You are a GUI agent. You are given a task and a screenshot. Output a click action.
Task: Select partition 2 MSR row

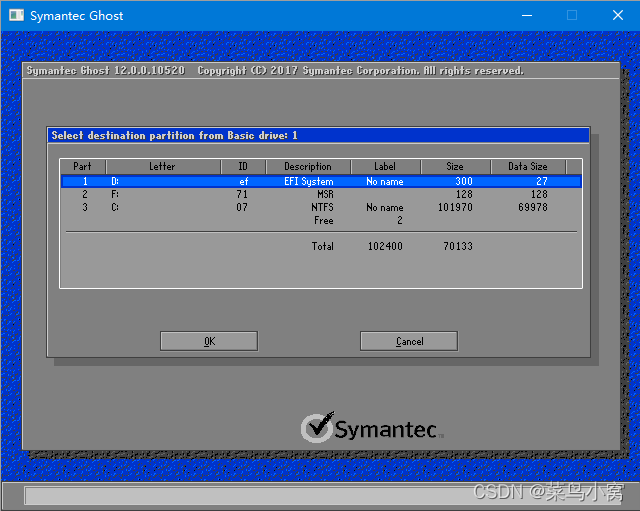point(321,194)
